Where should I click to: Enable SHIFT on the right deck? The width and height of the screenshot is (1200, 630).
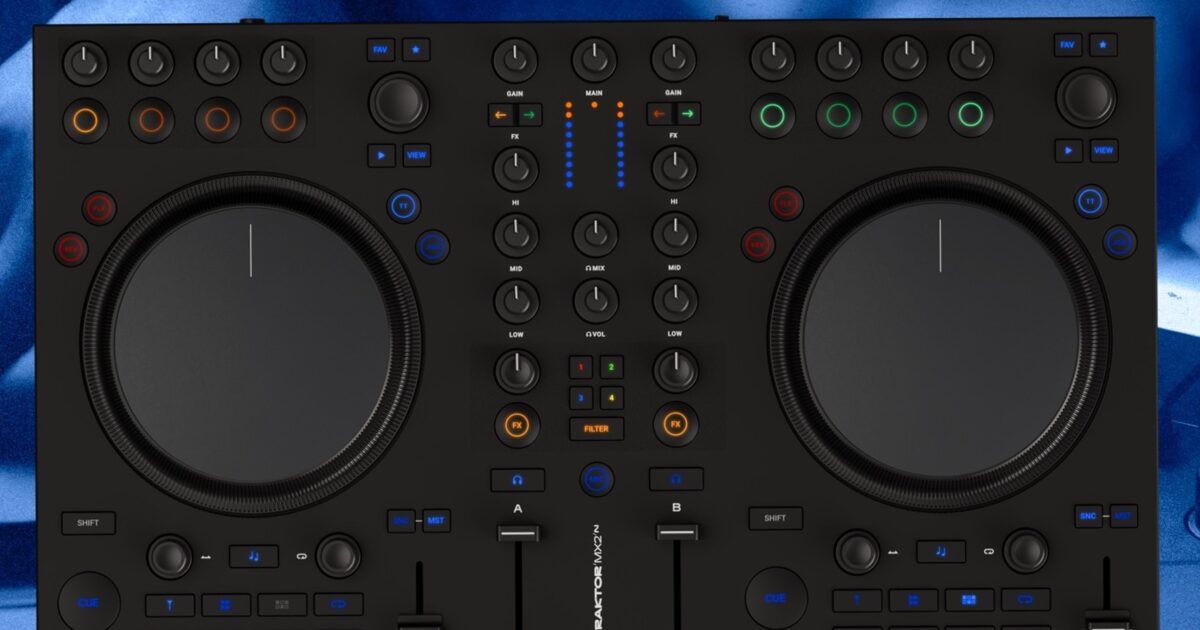click(x=774, y=518)
